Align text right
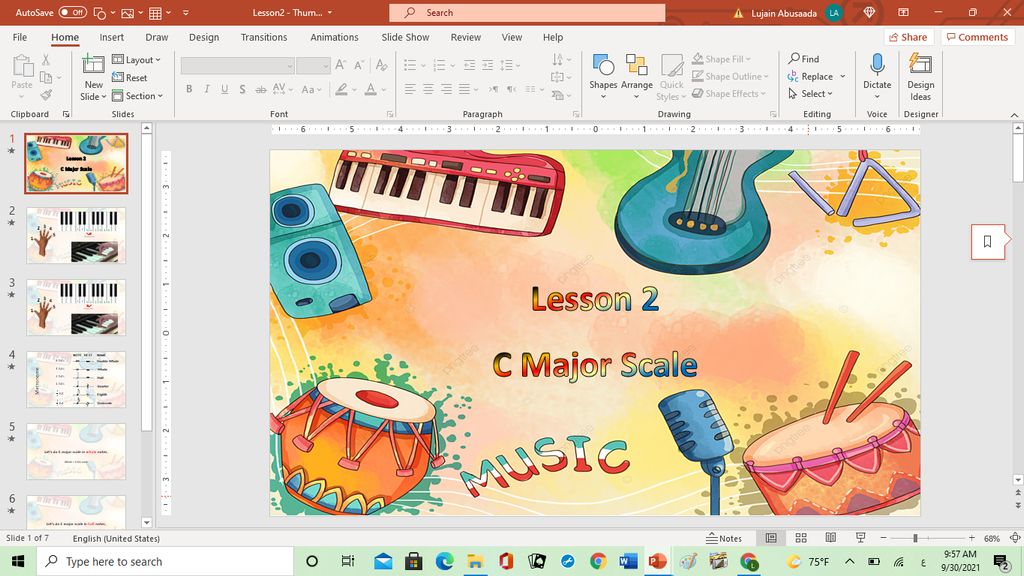1024x576 pixels. point(446,89)
